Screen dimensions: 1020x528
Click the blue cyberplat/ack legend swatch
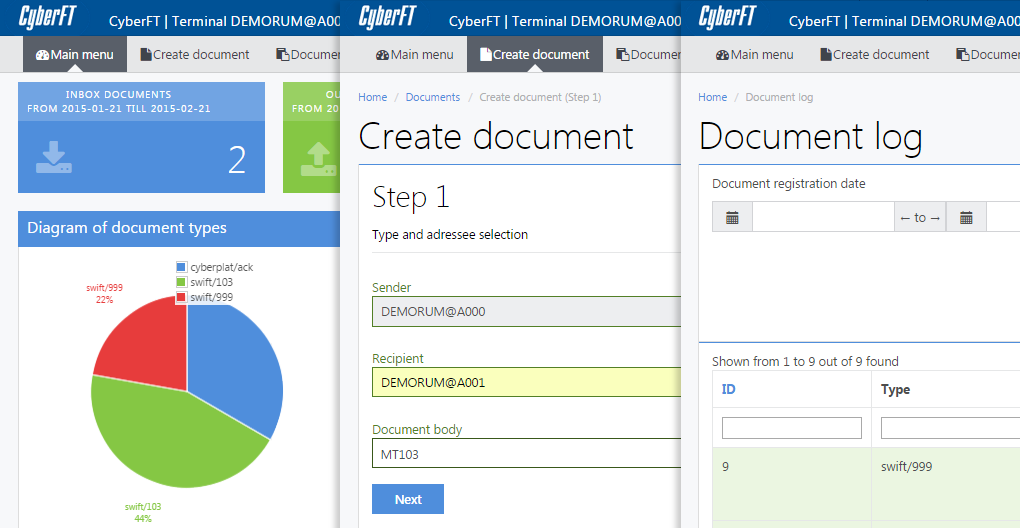click(x=181, y=267)
